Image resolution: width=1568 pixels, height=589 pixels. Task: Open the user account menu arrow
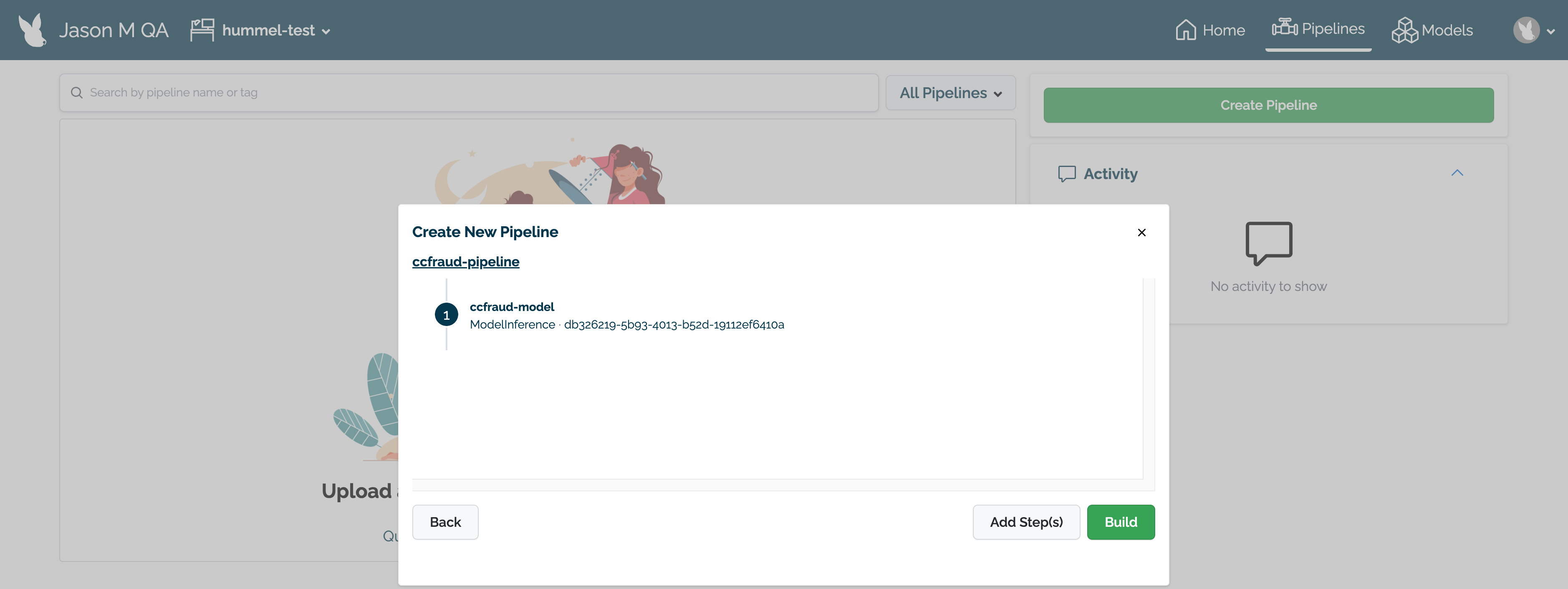pos(1550,31)
